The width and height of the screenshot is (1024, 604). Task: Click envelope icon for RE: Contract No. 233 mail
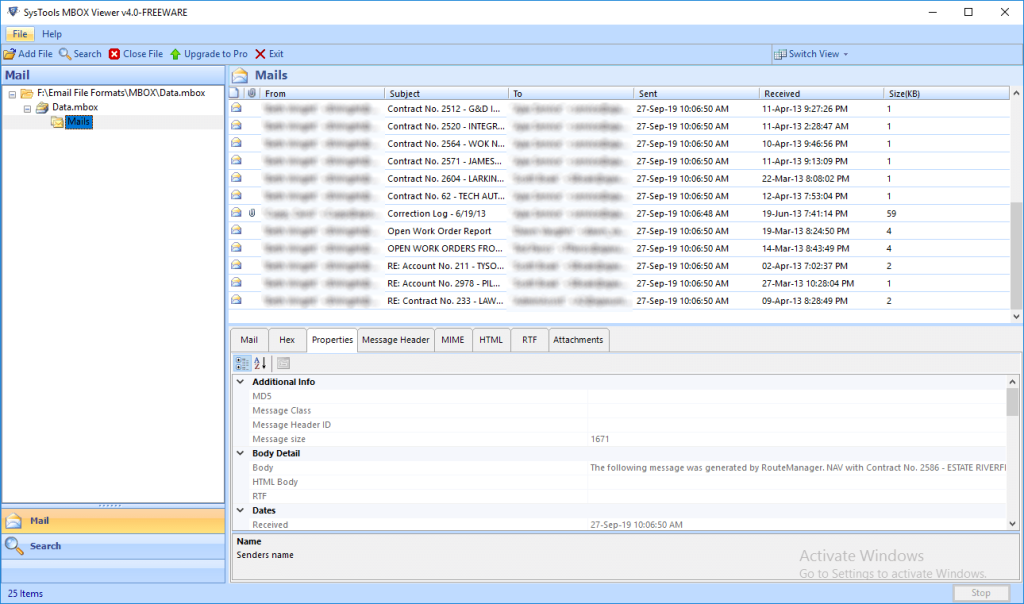(236, 300)
